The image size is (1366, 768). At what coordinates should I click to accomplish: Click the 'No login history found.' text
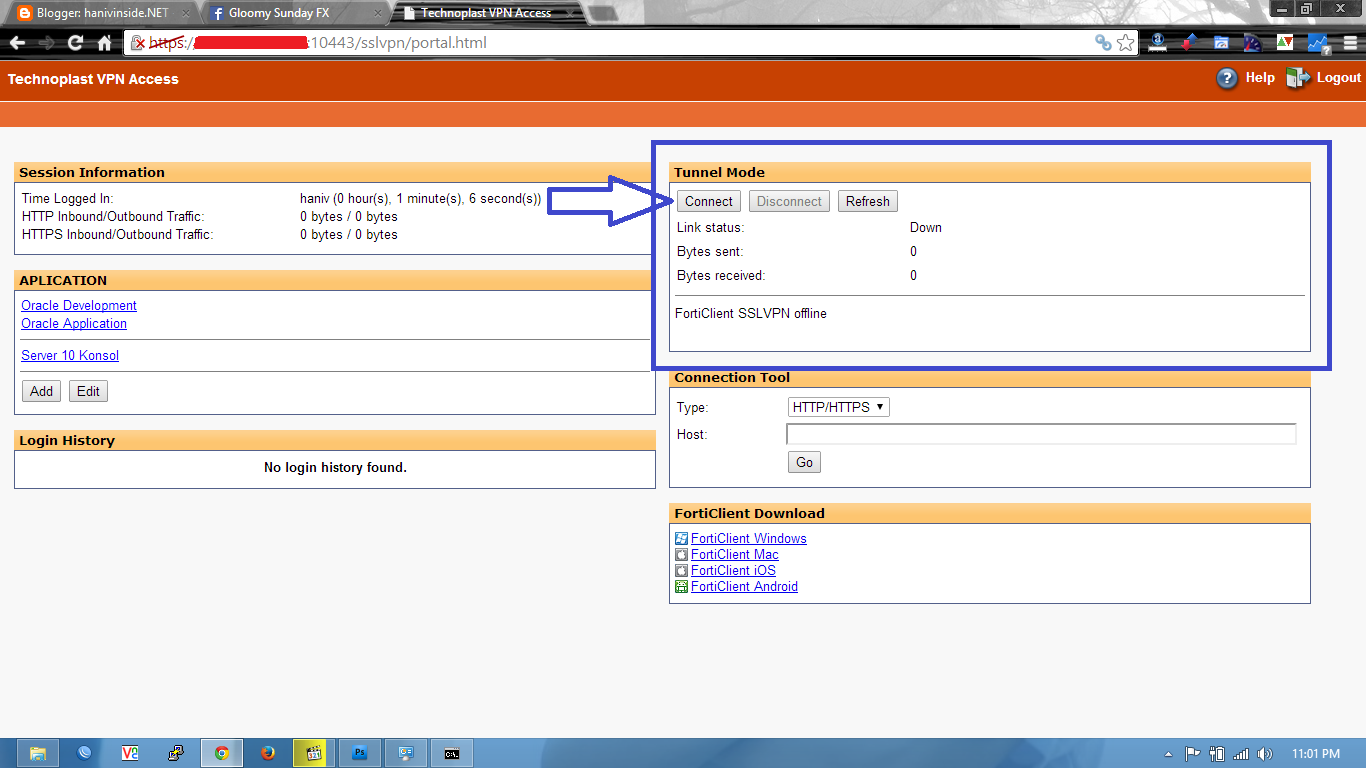point(335,467)
